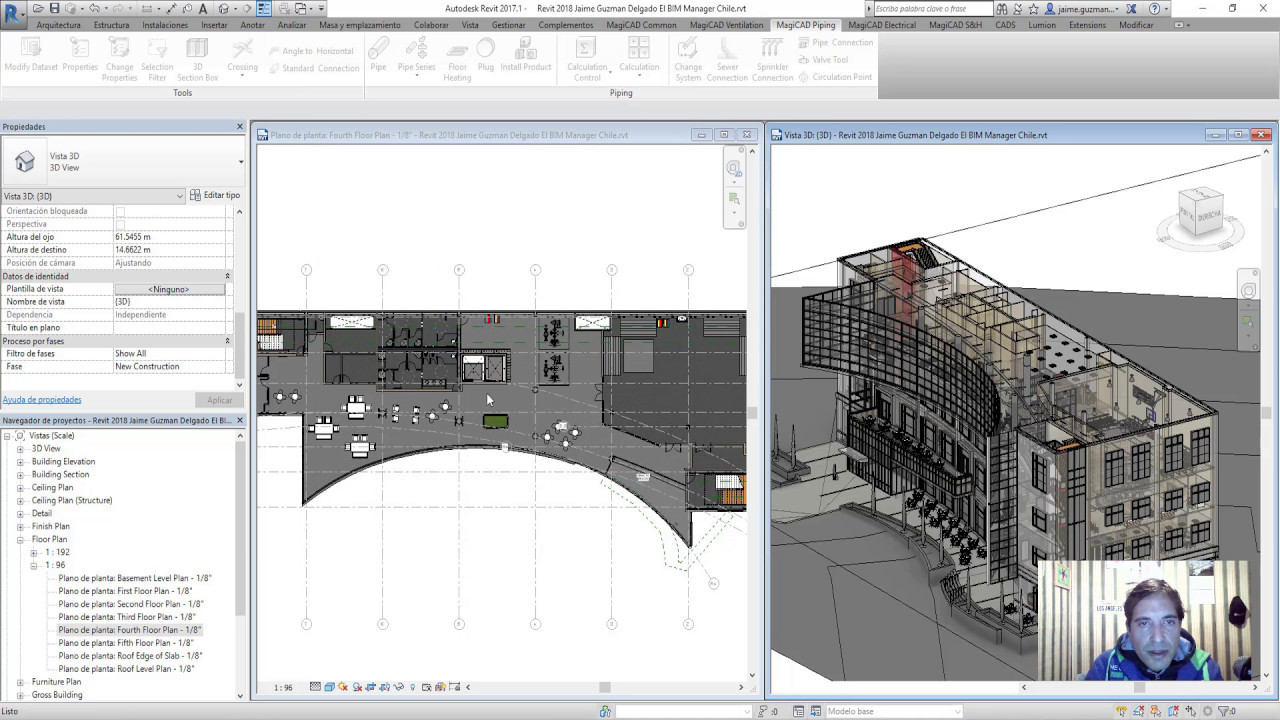Choose the Floor Heating tool
Viewport: 1280px width, 720px height.
coord(457,59)
